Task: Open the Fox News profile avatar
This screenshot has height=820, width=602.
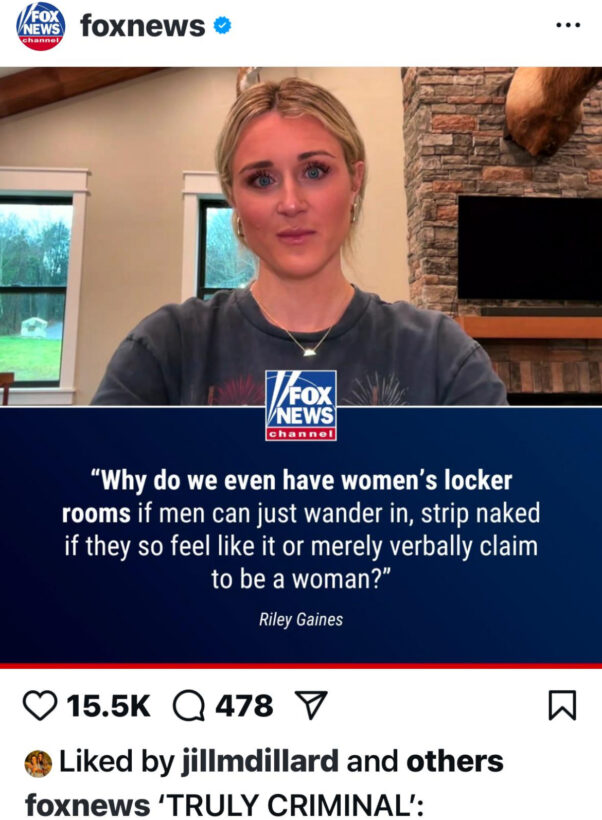Action: [41, 26]
